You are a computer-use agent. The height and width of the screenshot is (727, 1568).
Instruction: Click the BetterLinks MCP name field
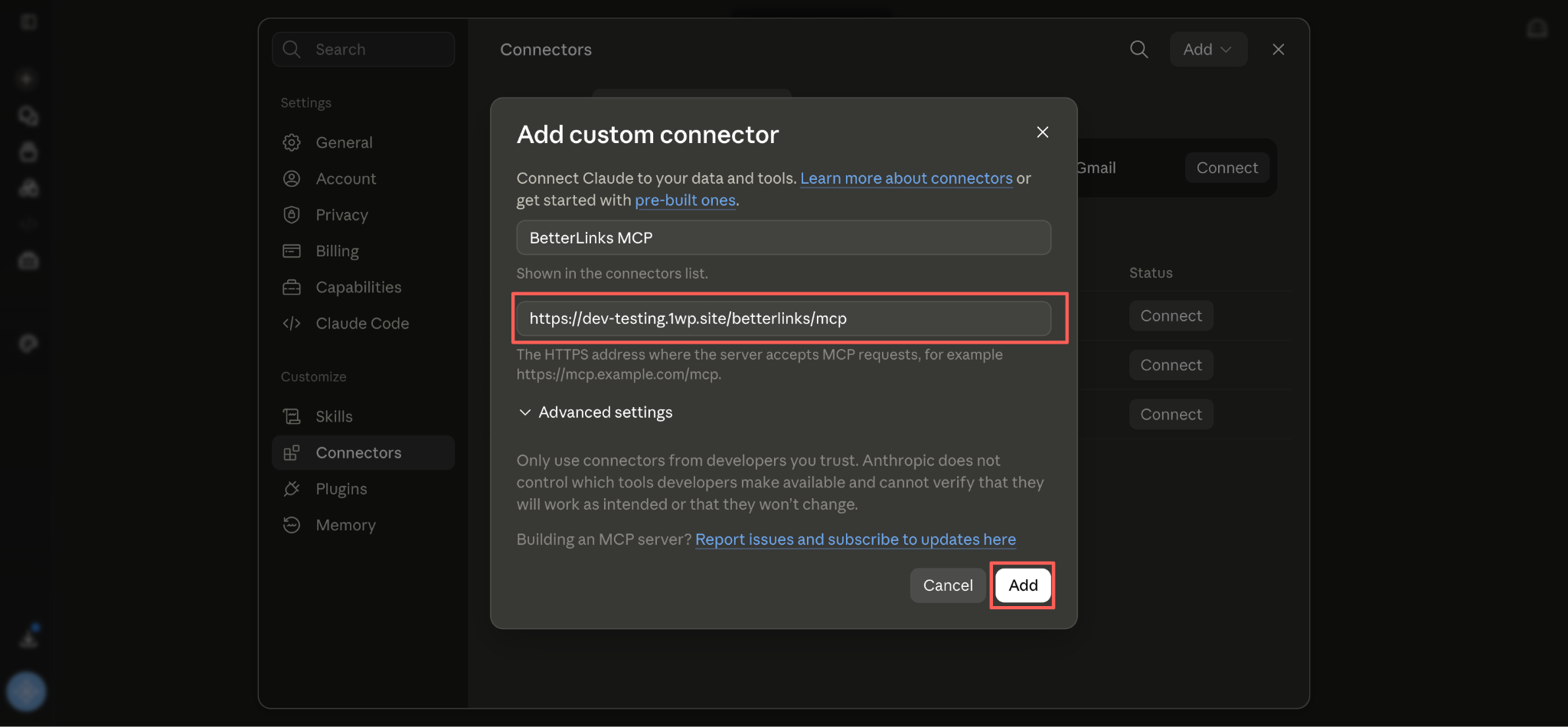tap(783, 238)
